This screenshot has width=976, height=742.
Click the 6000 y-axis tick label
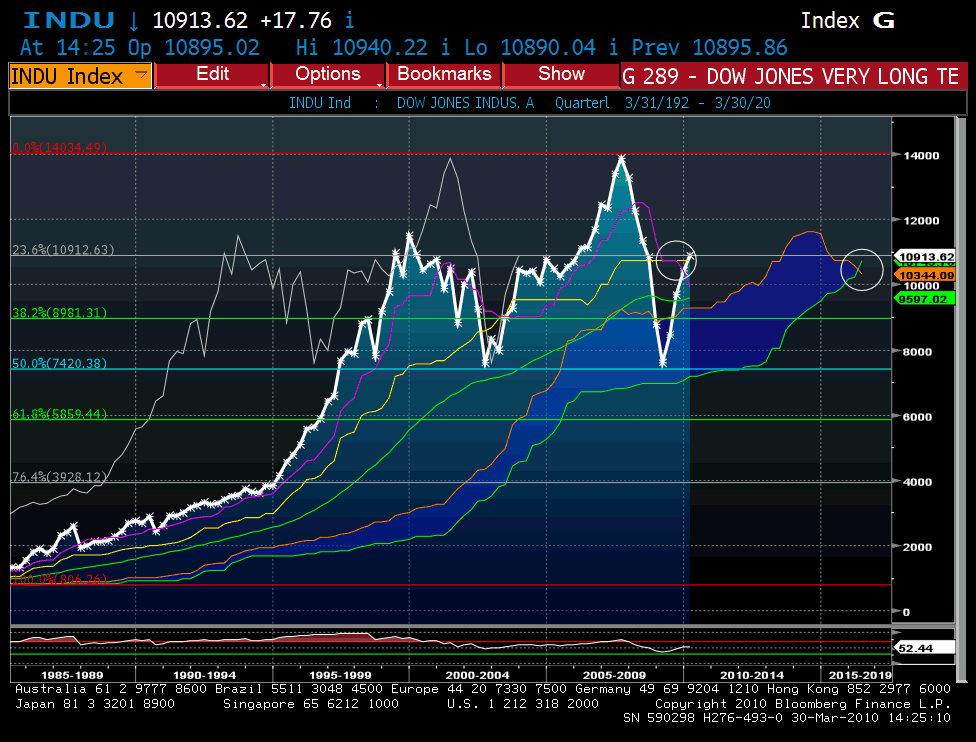(917, 417)
